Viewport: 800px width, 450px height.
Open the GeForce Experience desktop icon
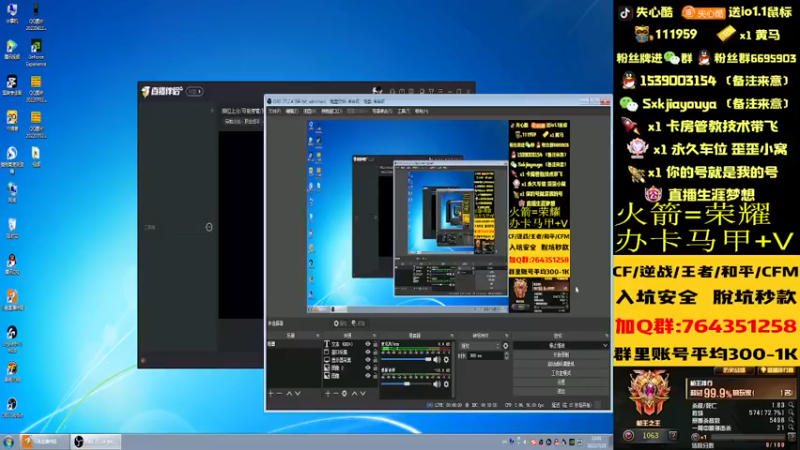(x=36, y=52)
